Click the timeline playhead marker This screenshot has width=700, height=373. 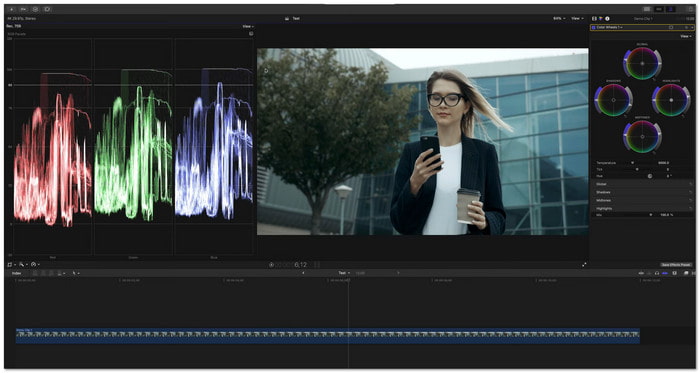[348, 280]
